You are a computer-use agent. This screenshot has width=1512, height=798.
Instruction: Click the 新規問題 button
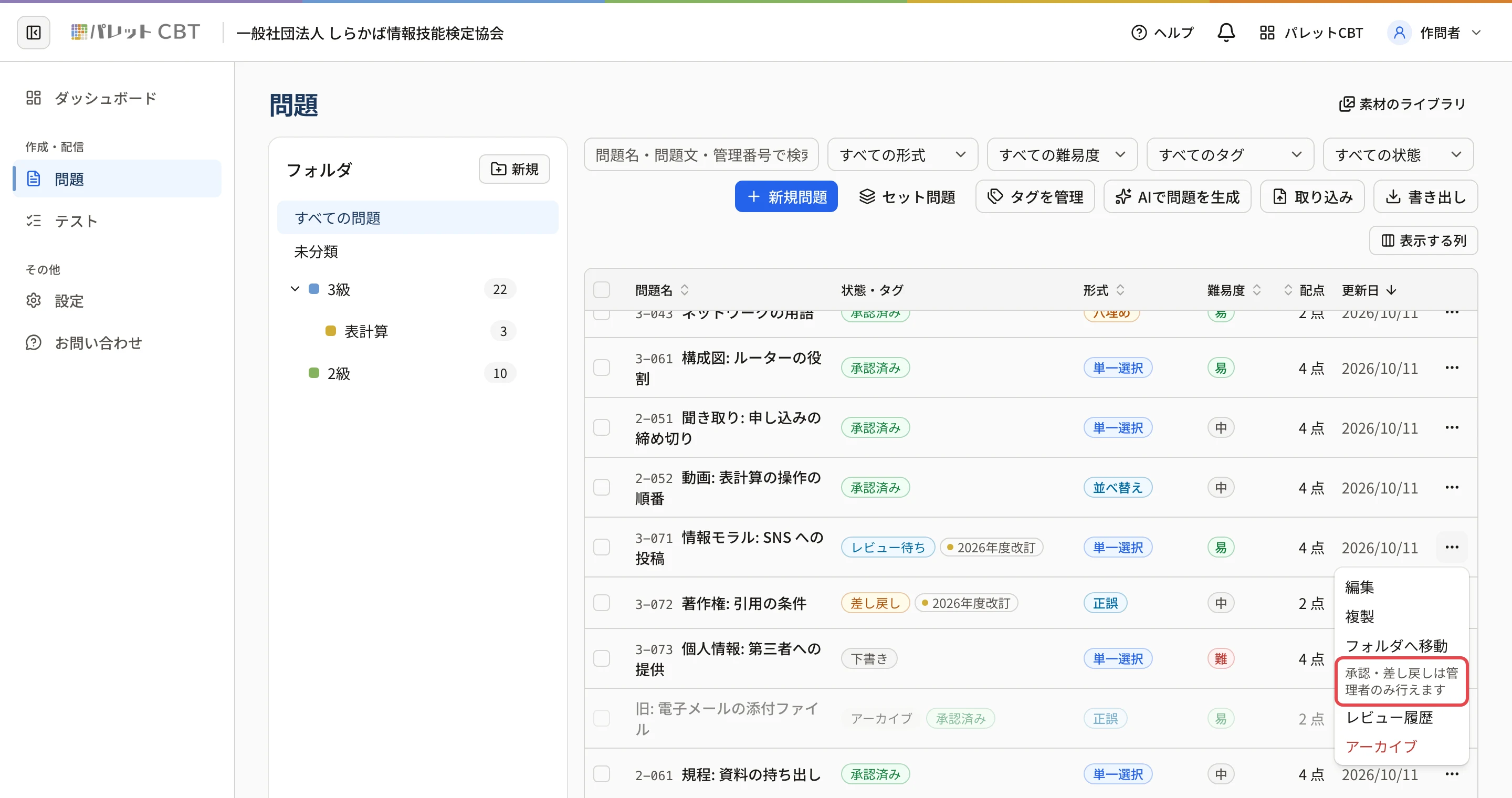(x=786, y=196)
